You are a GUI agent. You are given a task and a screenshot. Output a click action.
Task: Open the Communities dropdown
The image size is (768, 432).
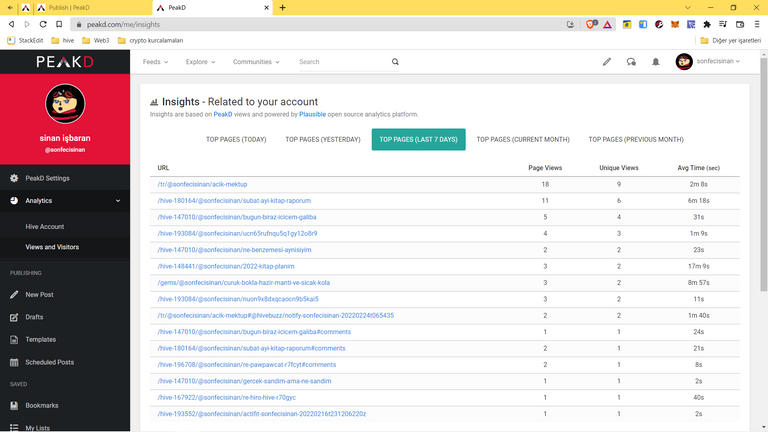pos(256,62)
